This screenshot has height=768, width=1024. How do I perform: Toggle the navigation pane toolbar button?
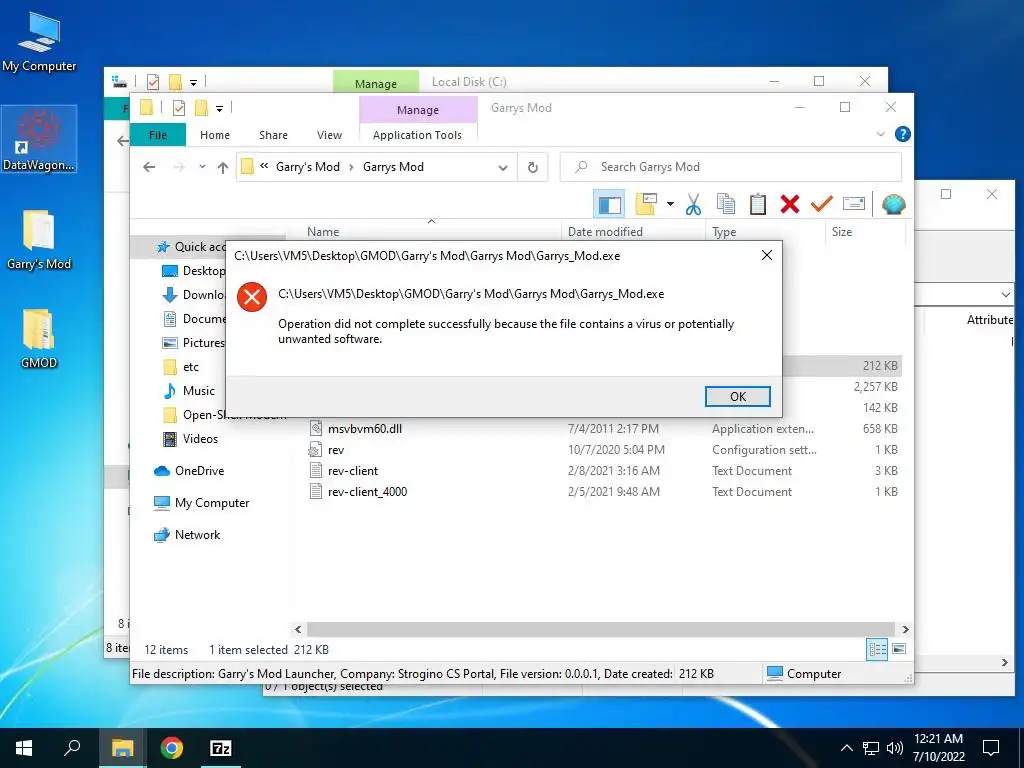[609, 204]
